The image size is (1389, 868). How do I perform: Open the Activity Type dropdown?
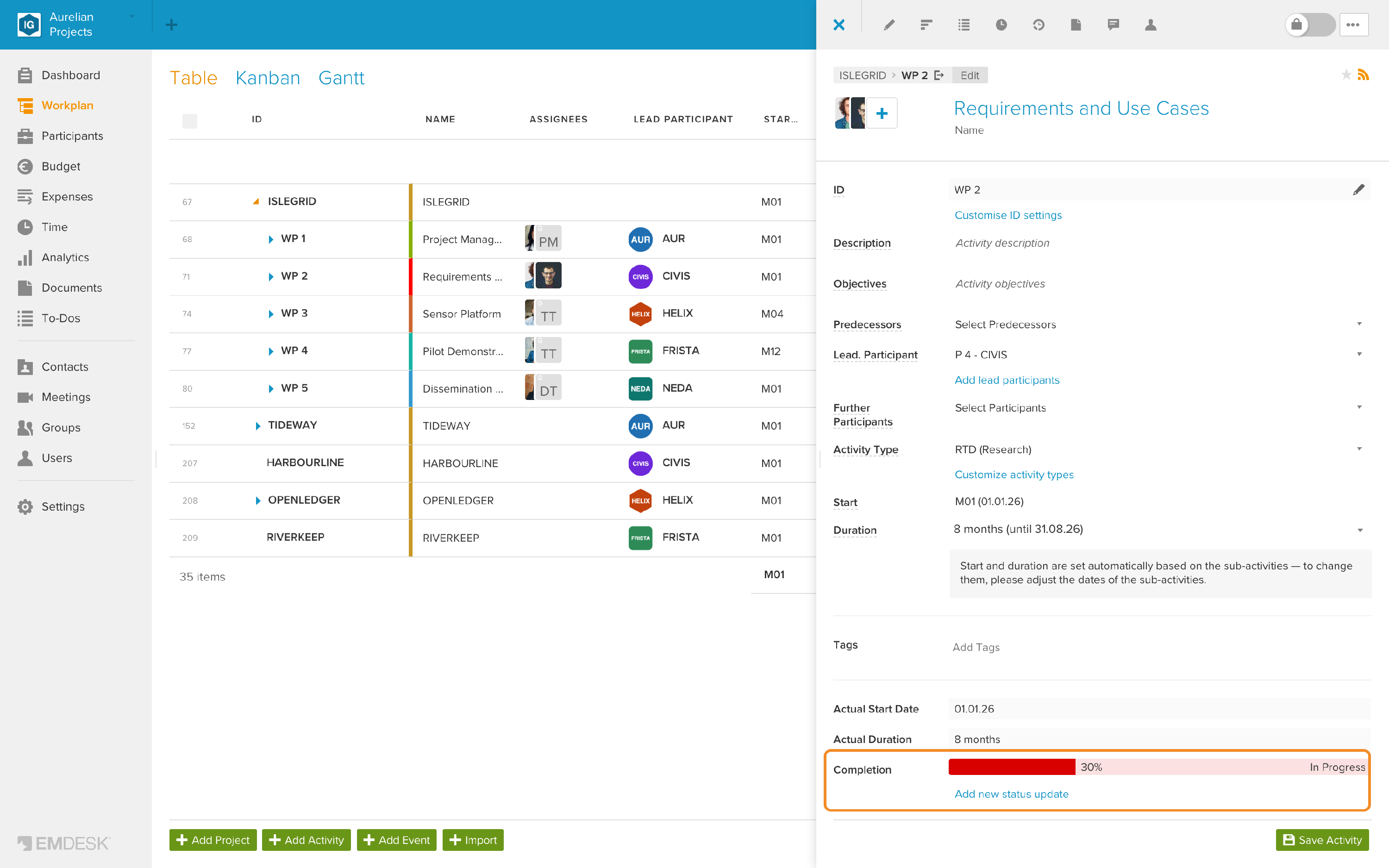click(x=1159, y=450)
